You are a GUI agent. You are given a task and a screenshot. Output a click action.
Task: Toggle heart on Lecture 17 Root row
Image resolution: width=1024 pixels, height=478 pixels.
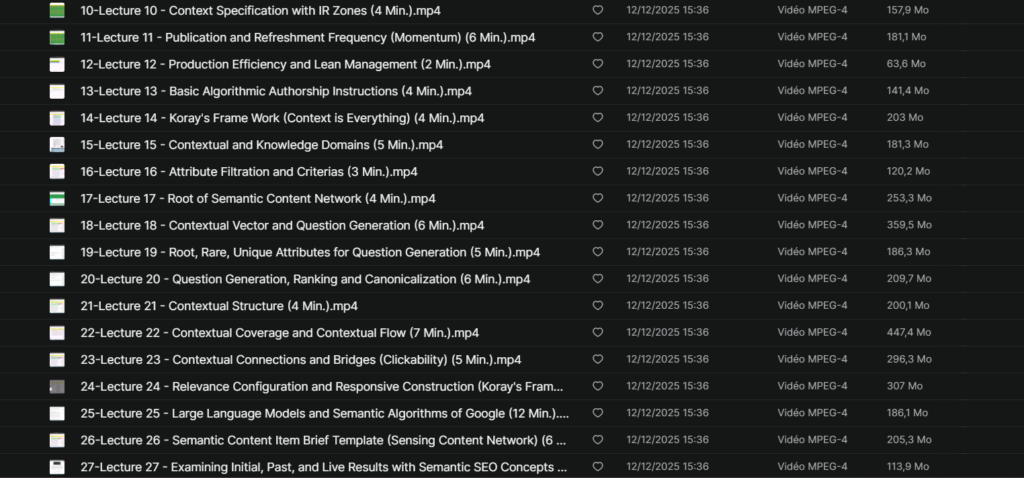[x=598, y=198]
